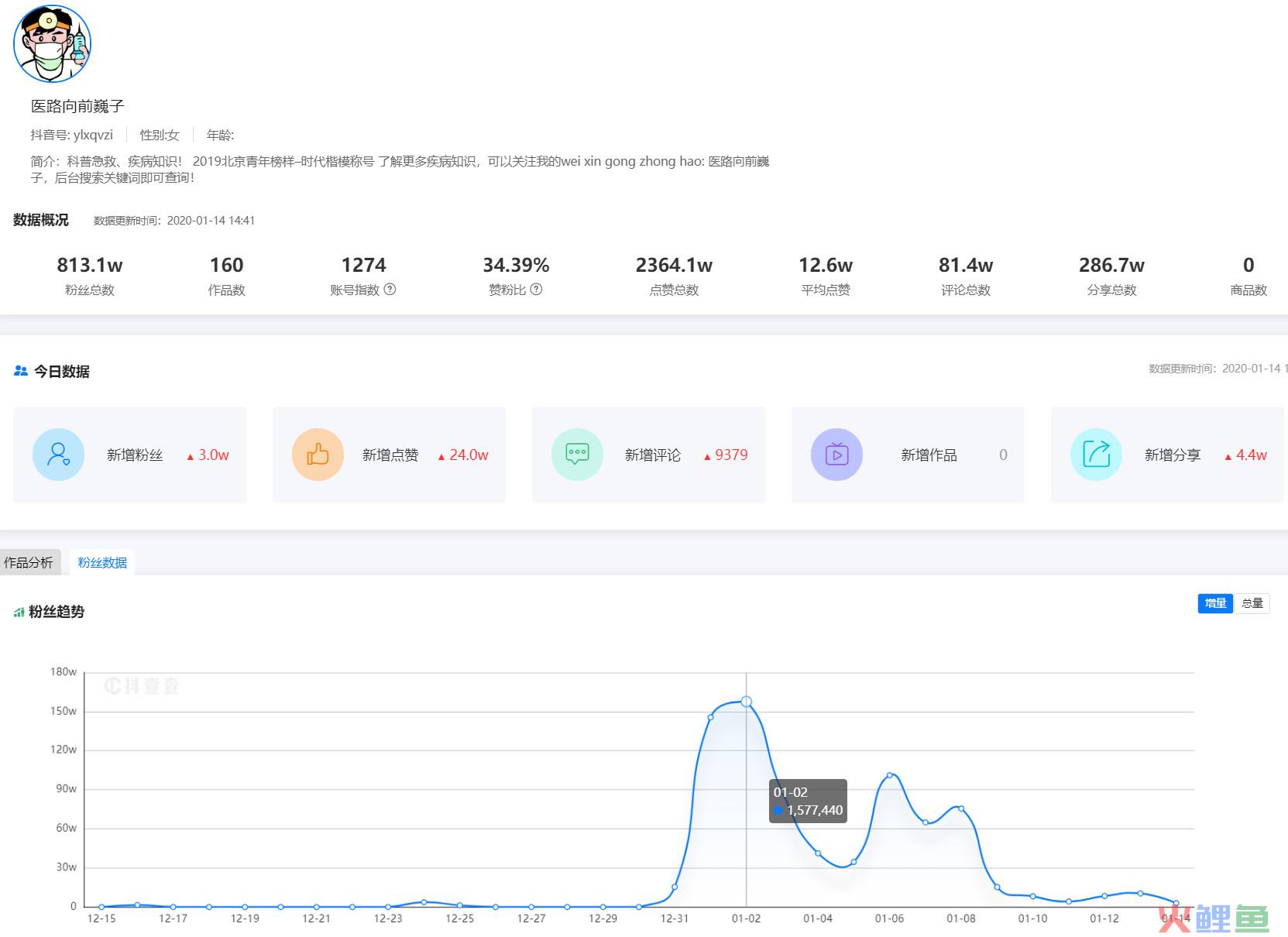Click the 01-06 data point on chart

[889, 775]
